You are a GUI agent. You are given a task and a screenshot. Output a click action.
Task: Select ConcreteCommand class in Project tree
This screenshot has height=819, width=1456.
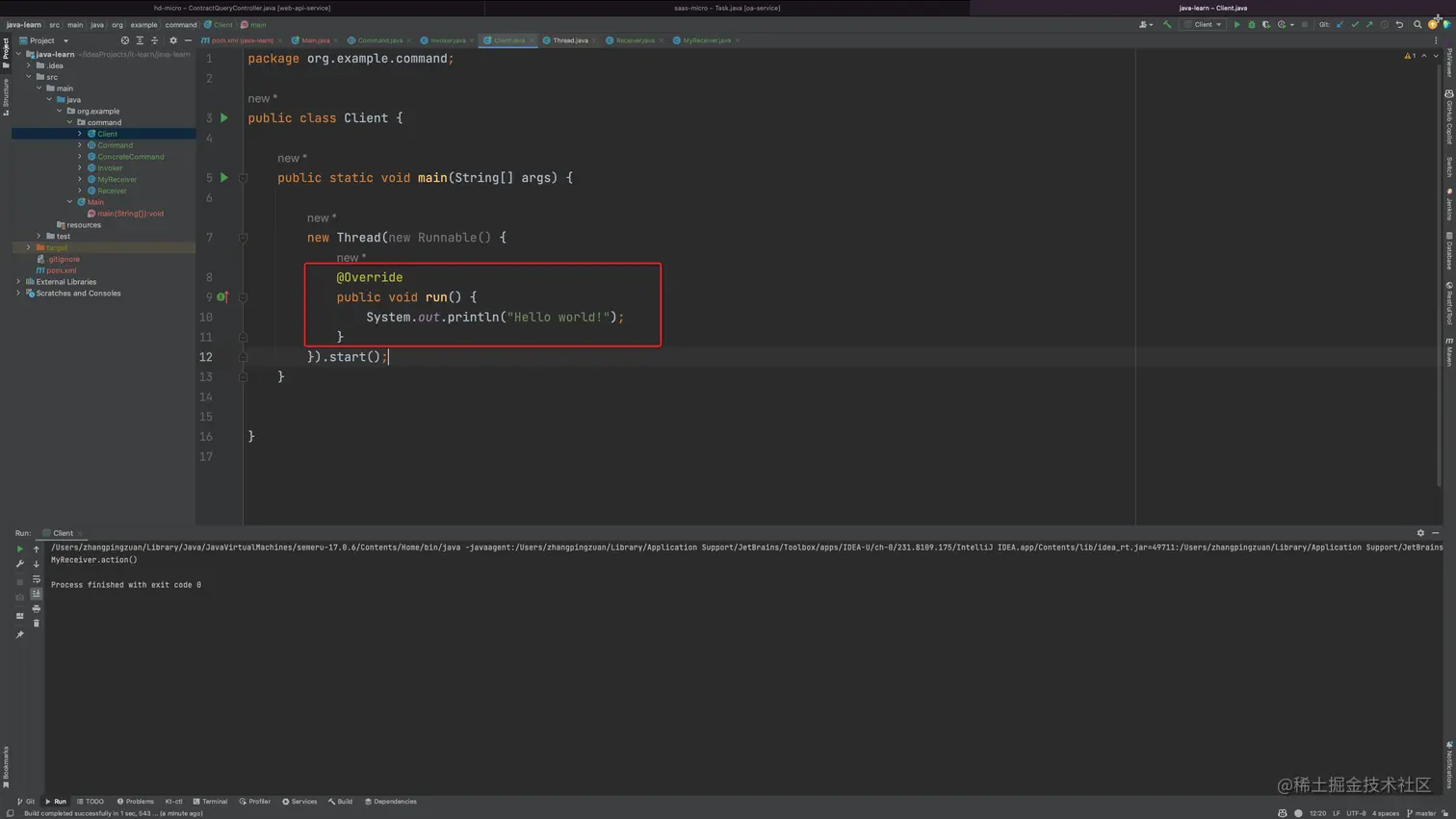pos(130,157)
